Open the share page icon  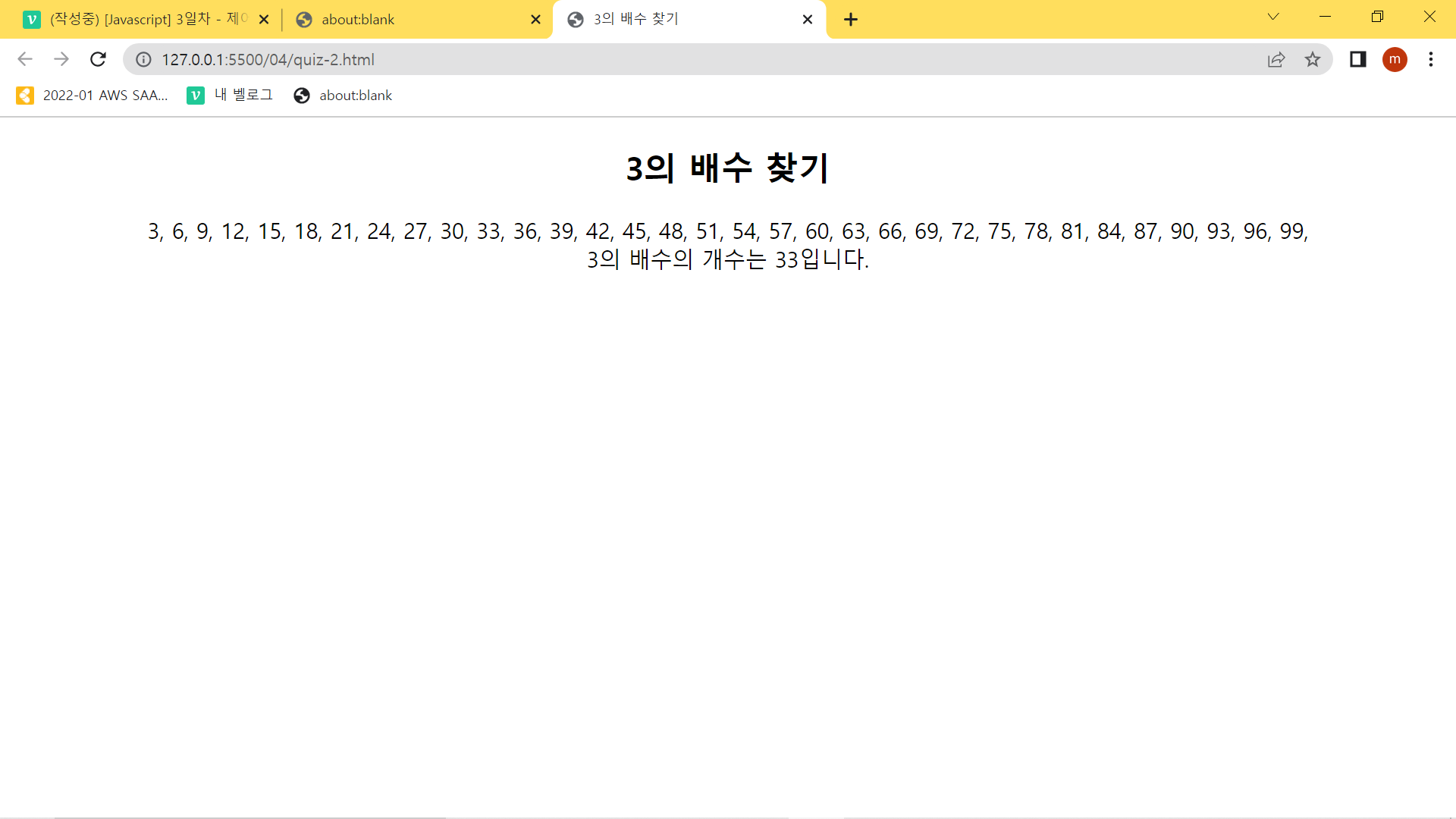[x=1276, y=59]
